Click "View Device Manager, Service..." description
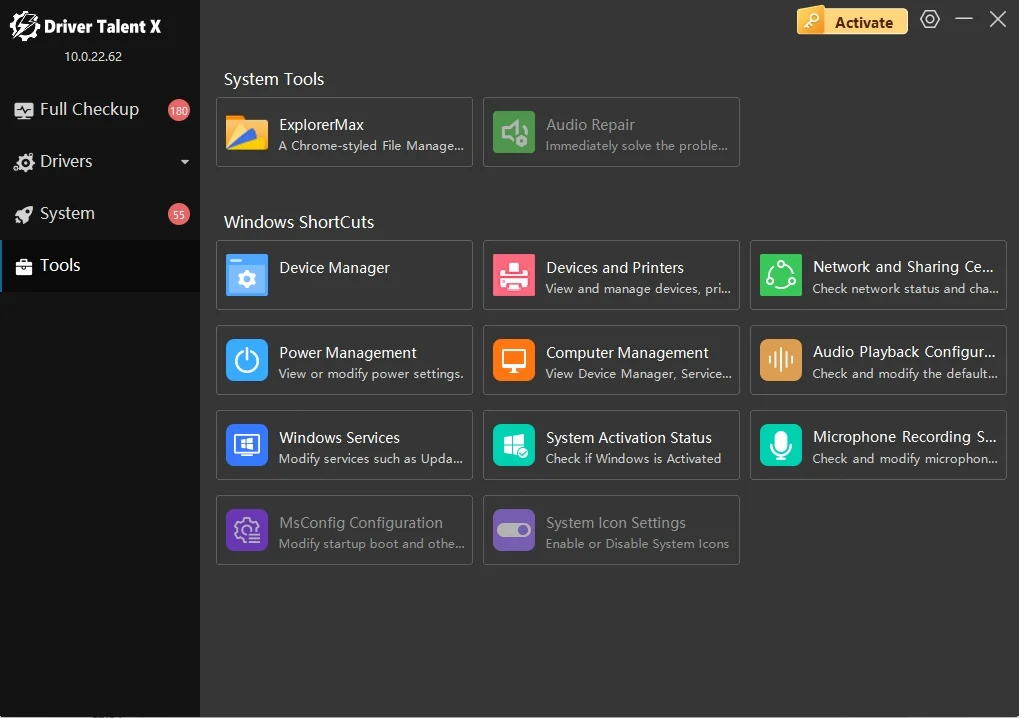 click(638, 374)
